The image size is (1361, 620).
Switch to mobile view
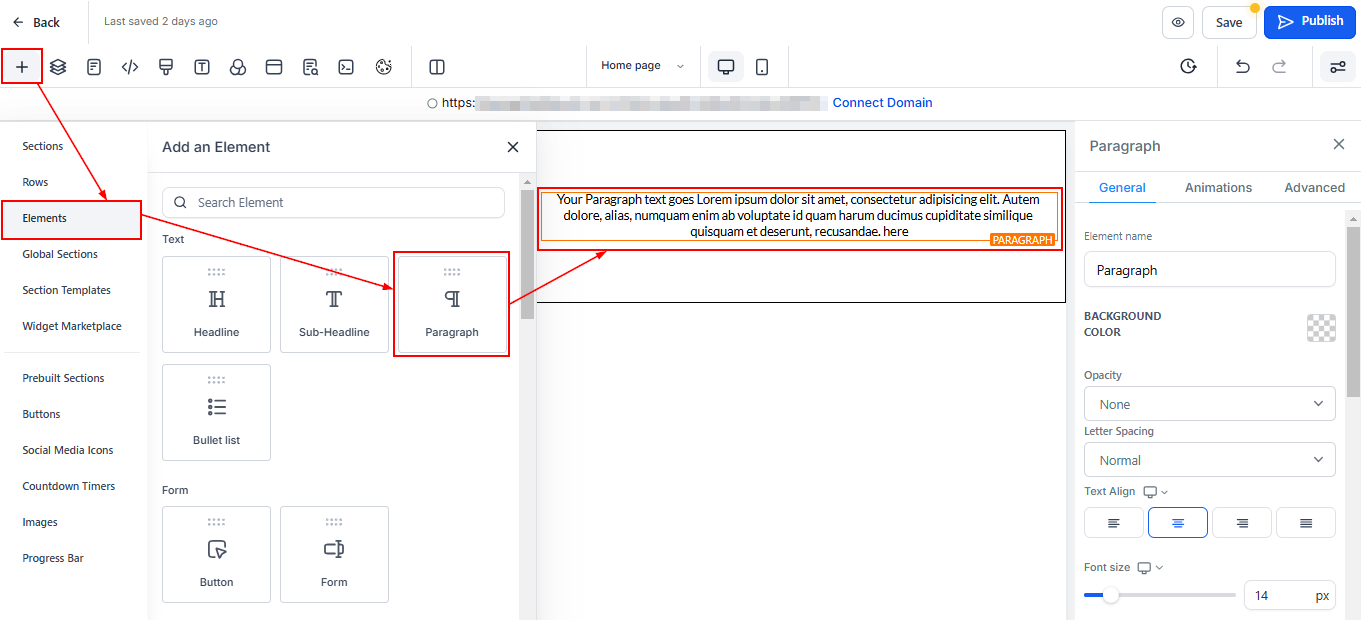(x=762, y=66)
